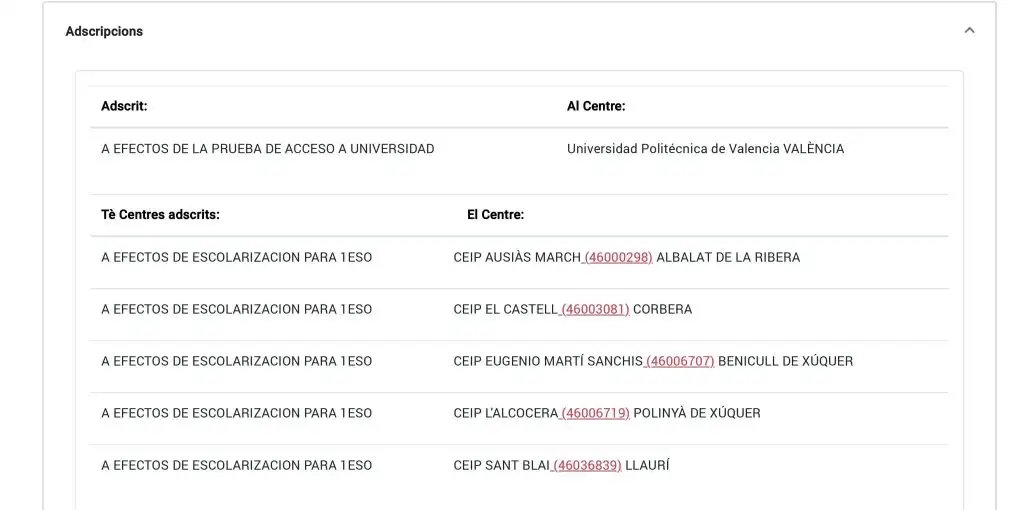This screenshot has height=510, width=1024.
Task: Click CEIP EUGENIO MARTÍ SANCHIS center name
Action: (548, 361)
